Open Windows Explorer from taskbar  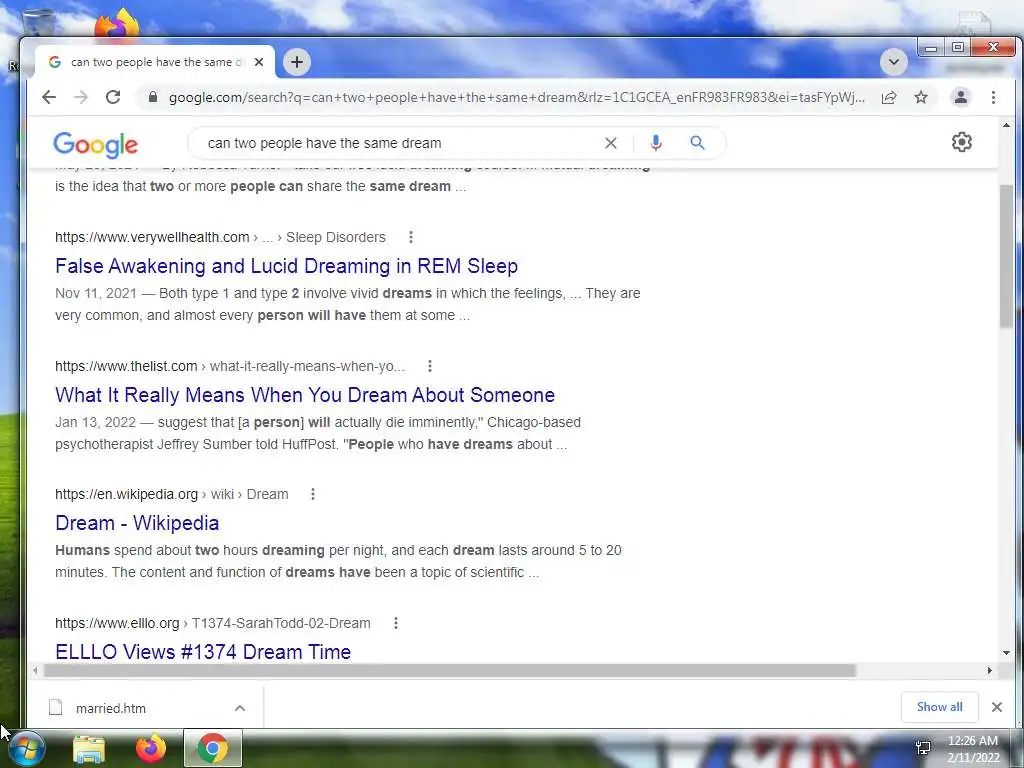(89, 748)
